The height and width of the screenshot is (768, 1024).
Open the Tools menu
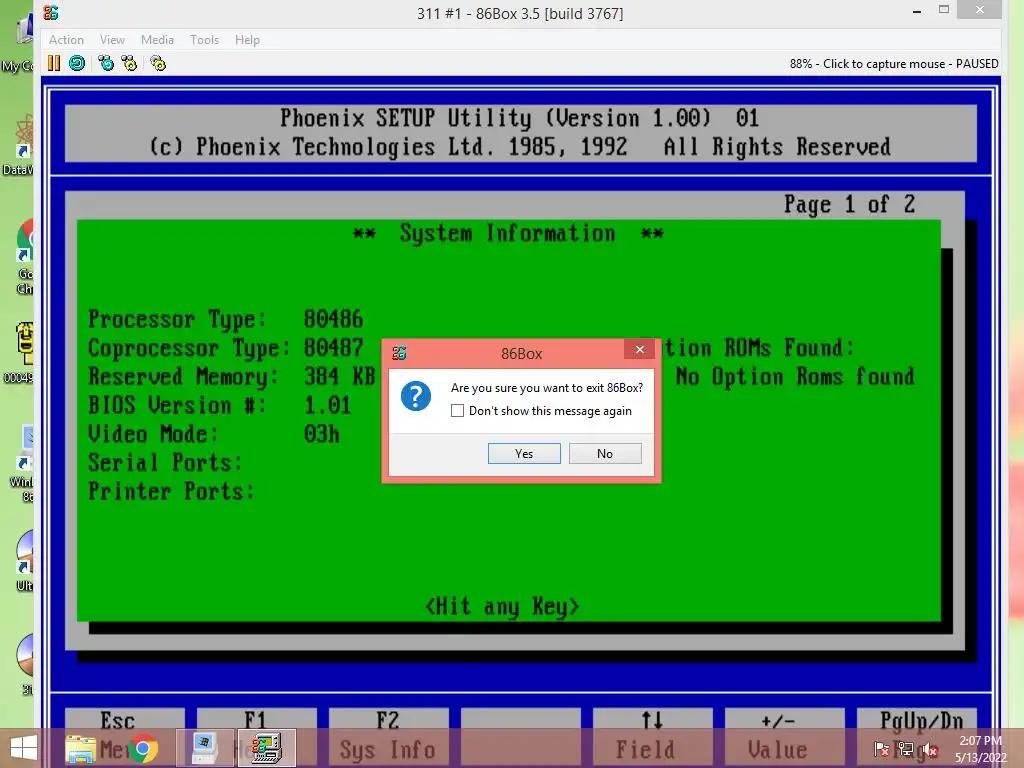coord(204,40)
